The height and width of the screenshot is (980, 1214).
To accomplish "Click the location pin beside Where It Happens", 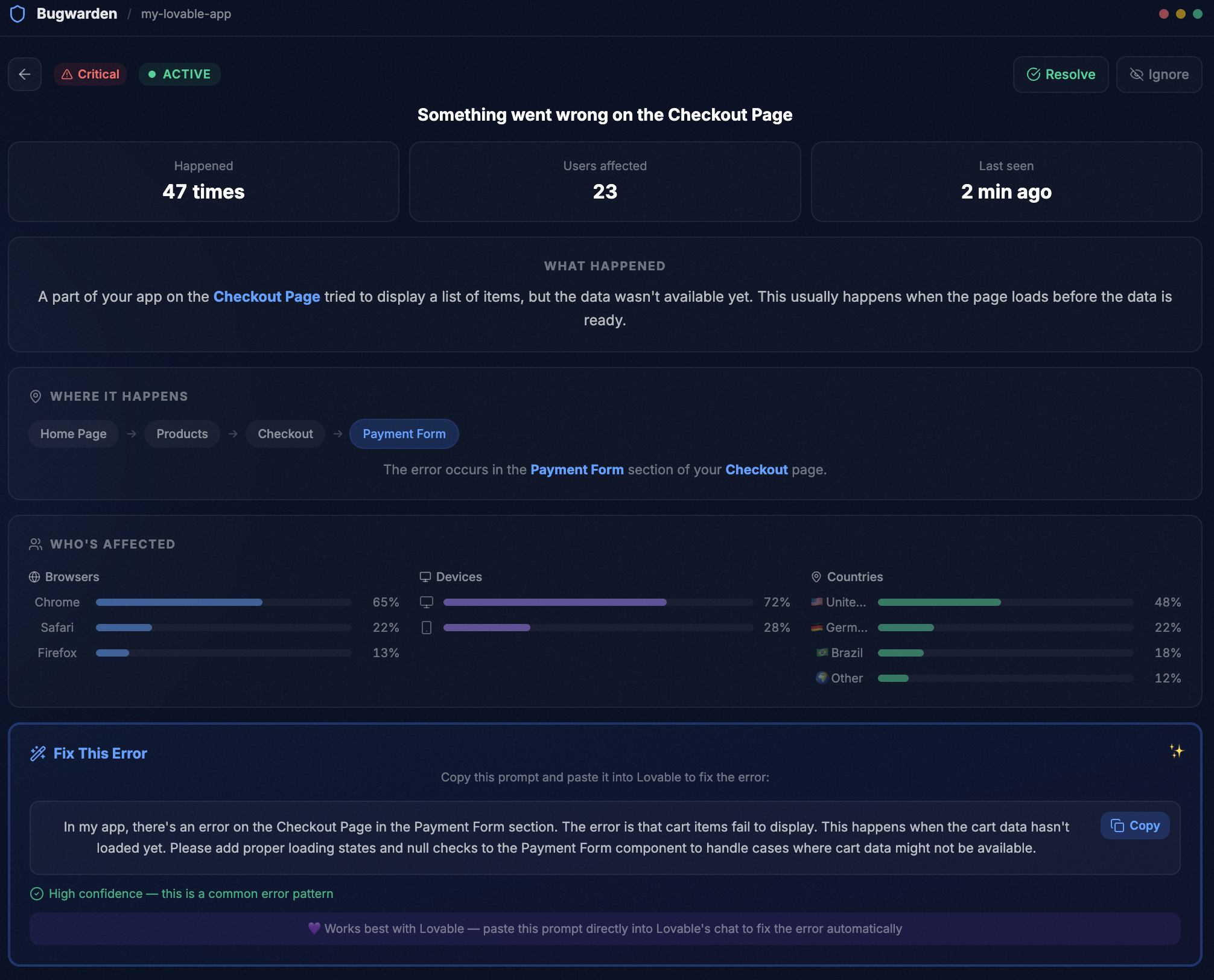I will pos(36,396).
